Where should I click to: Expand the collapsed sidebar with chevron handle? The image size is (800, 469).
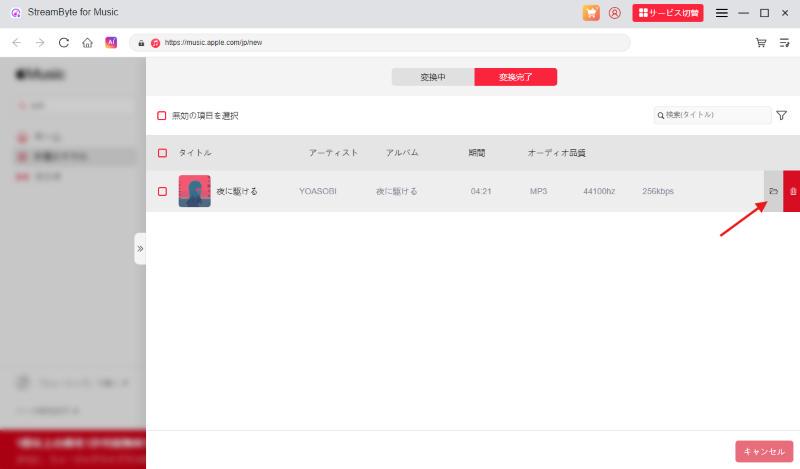140,248
